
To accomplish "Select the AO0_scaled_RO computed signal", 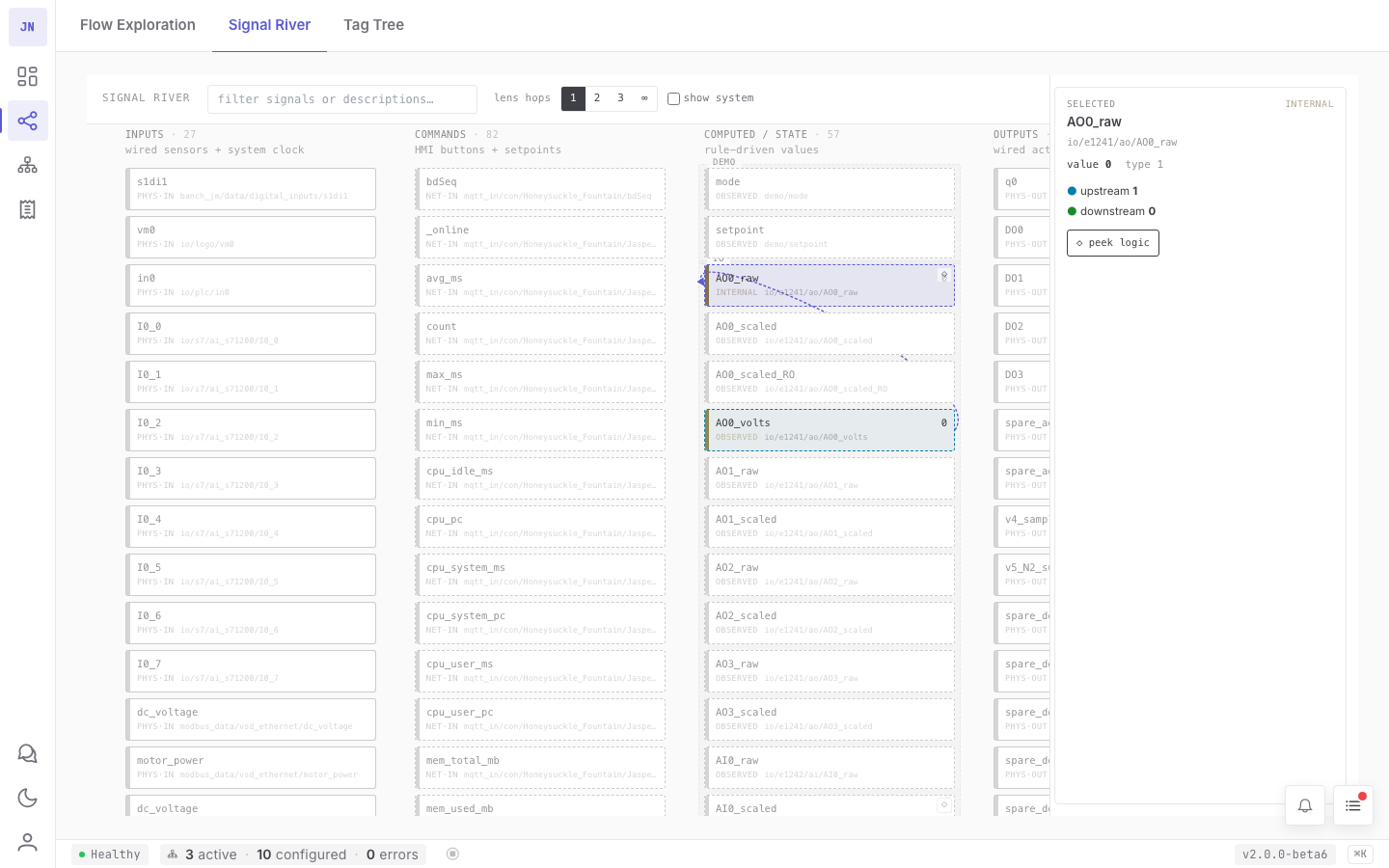I will (830, 382).
